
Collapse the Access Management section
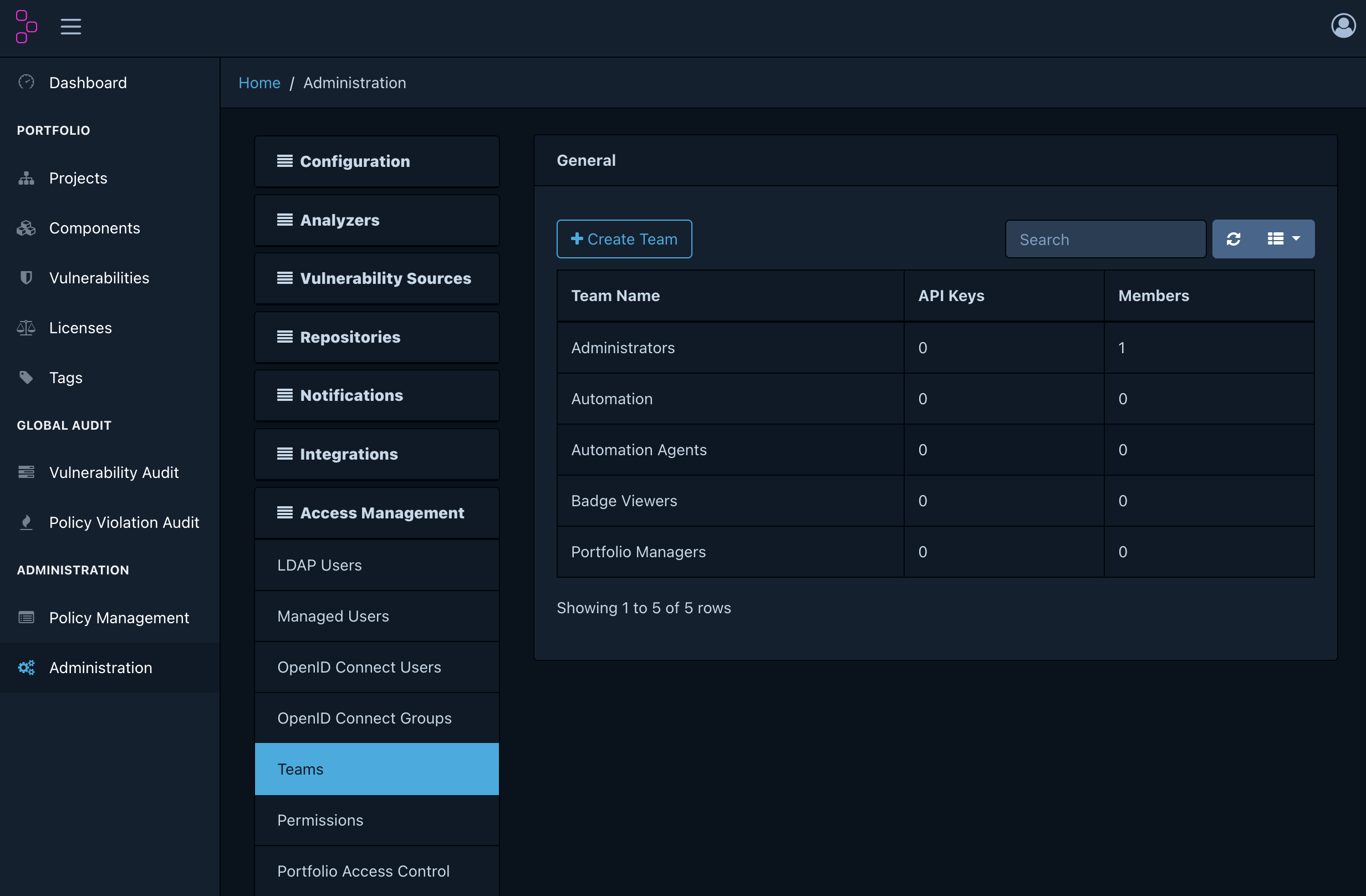(x=376, y=512)
